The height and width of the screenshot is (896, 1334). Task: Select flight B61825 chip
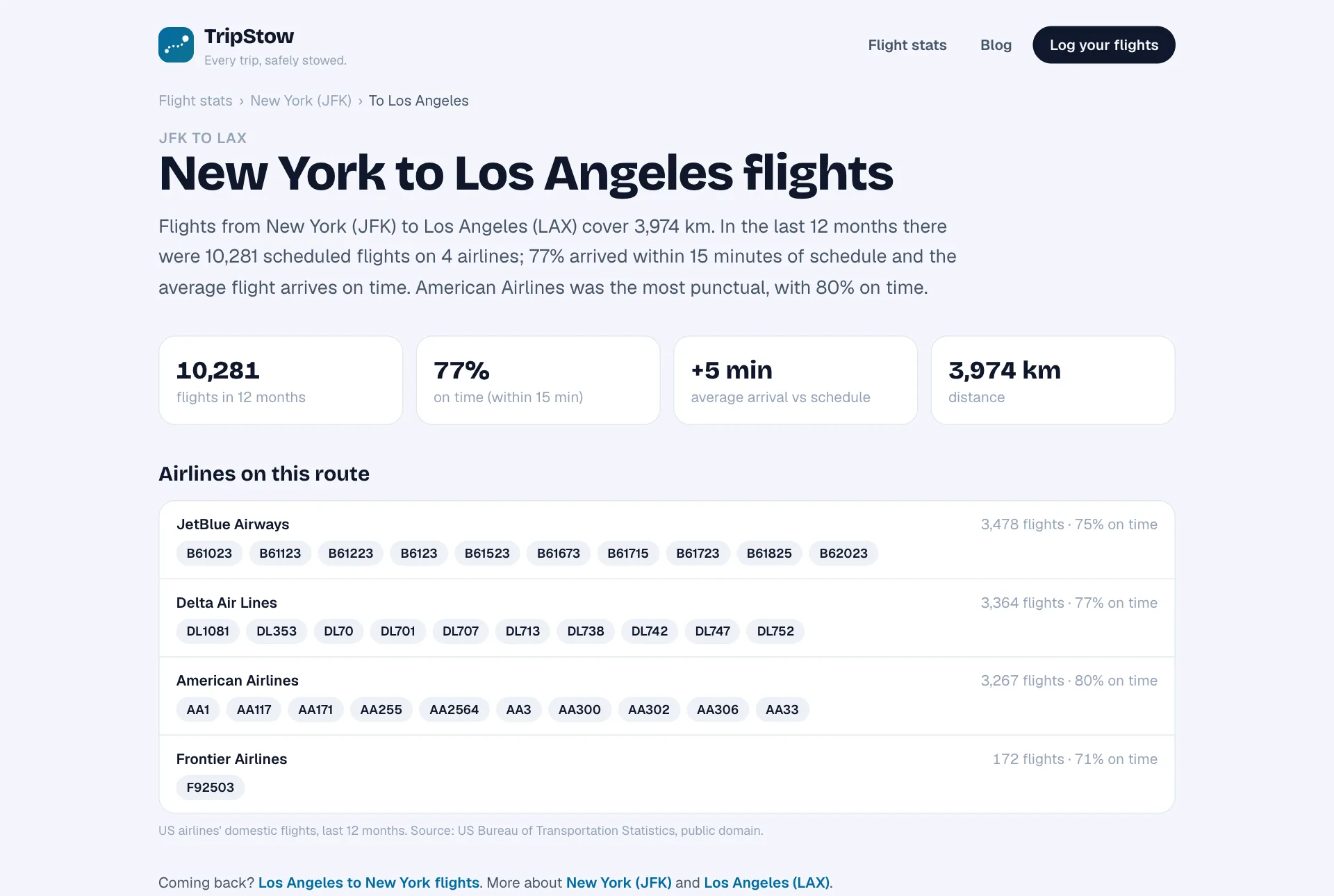[769, 554]
